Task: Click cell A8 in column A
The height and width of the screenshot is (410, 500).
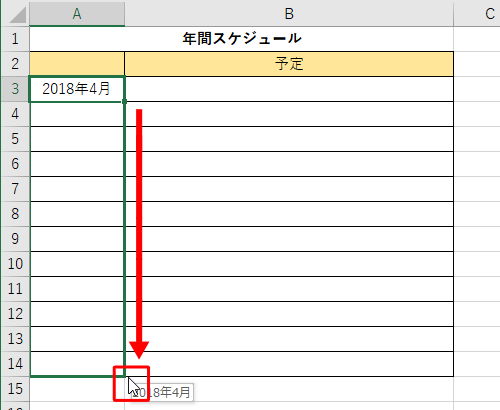Action: pyautogui.click(x=77, y=214)
